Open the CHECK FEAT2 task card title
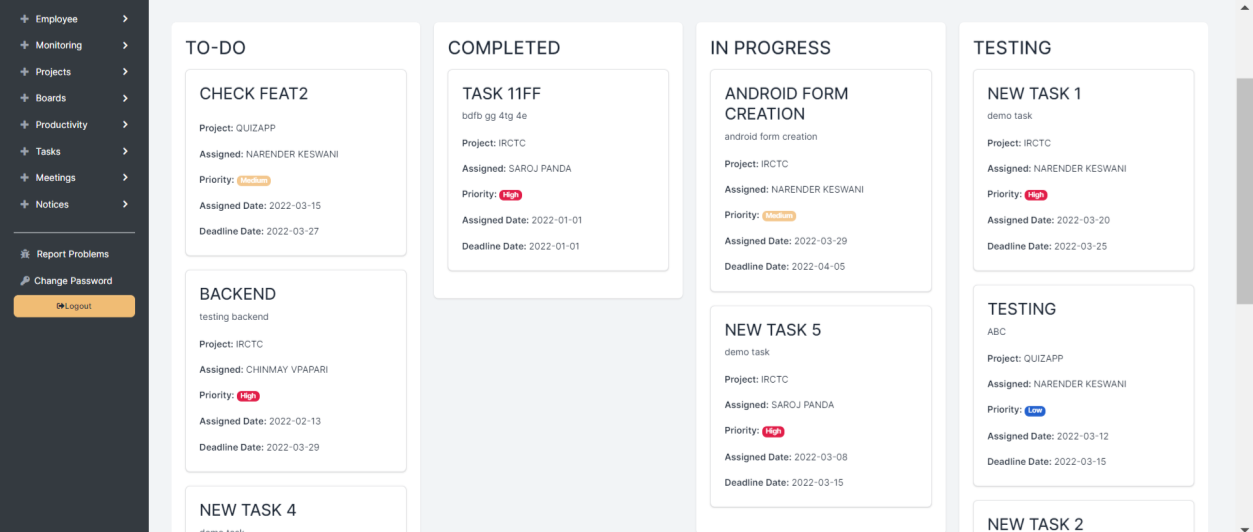The height and width of the screenshot is (532, 1253). pos(254,94)
